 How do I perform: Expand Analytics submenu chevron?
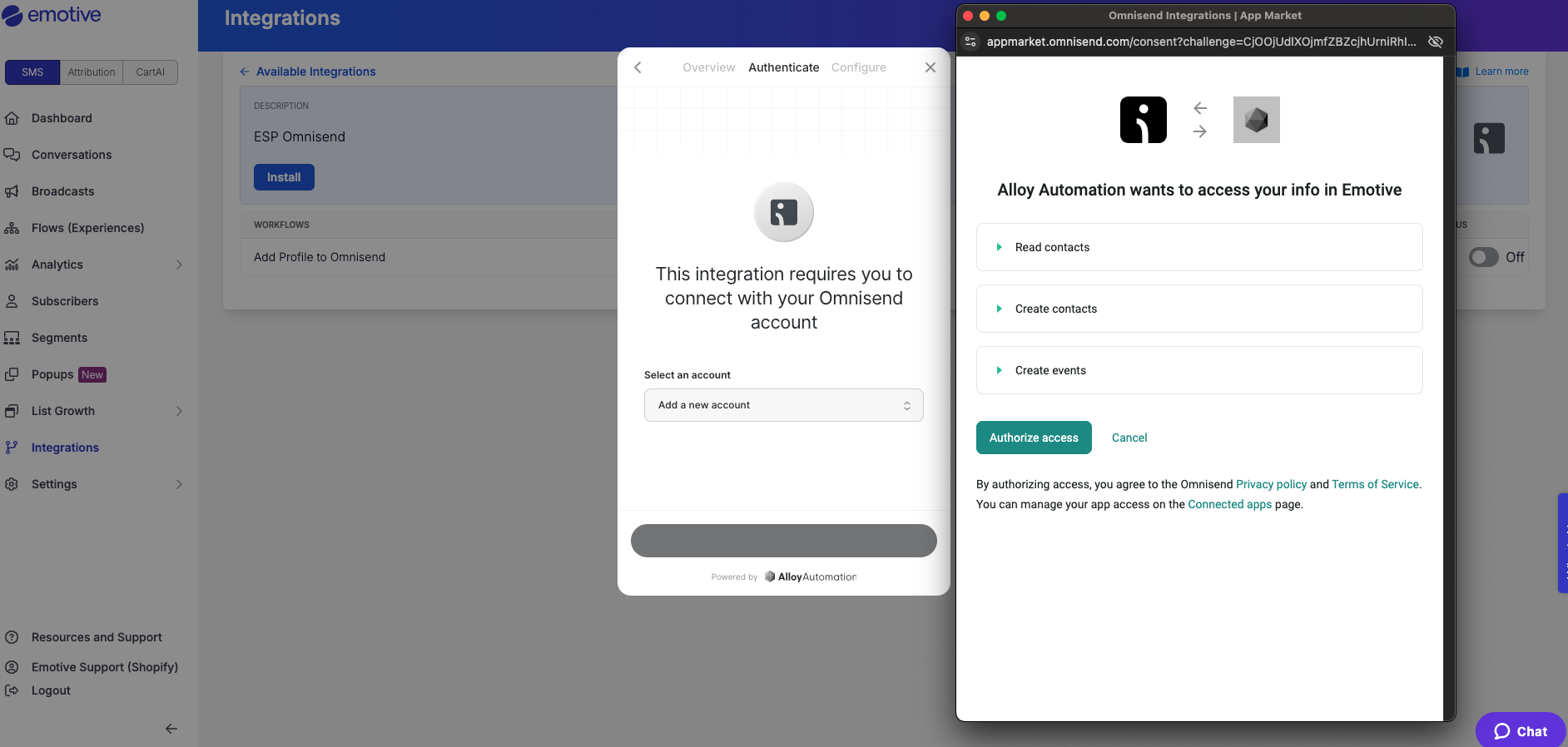[x=179, y=265]
